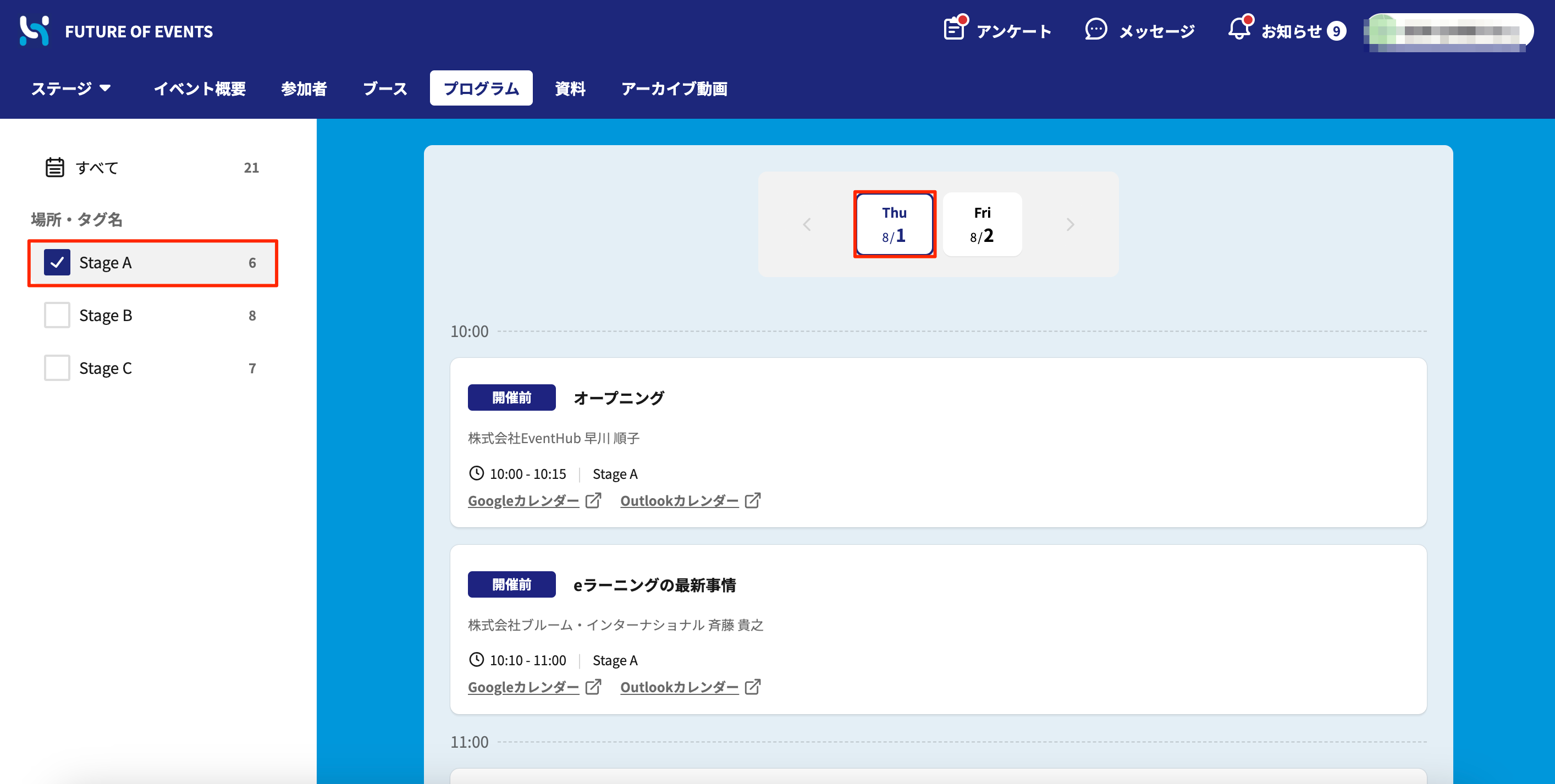Image resolution: width=1555 pixels, height=784 pixels.
Task: Click the Stage B label text
Action: click(106, 316)
